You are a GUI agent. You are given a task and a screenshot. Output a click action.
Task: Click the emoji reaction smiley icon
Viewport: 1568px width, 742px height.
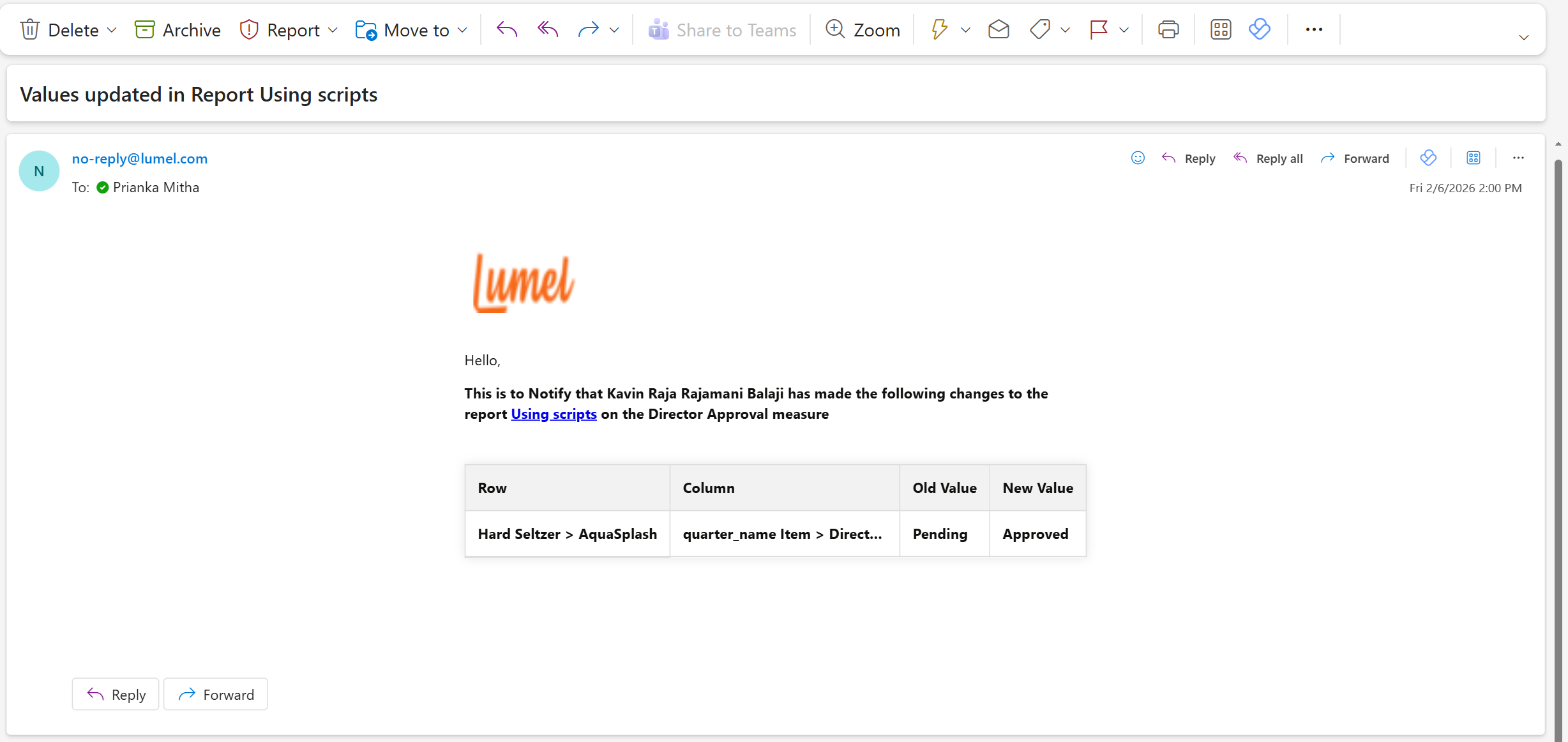pos(1138,158)
